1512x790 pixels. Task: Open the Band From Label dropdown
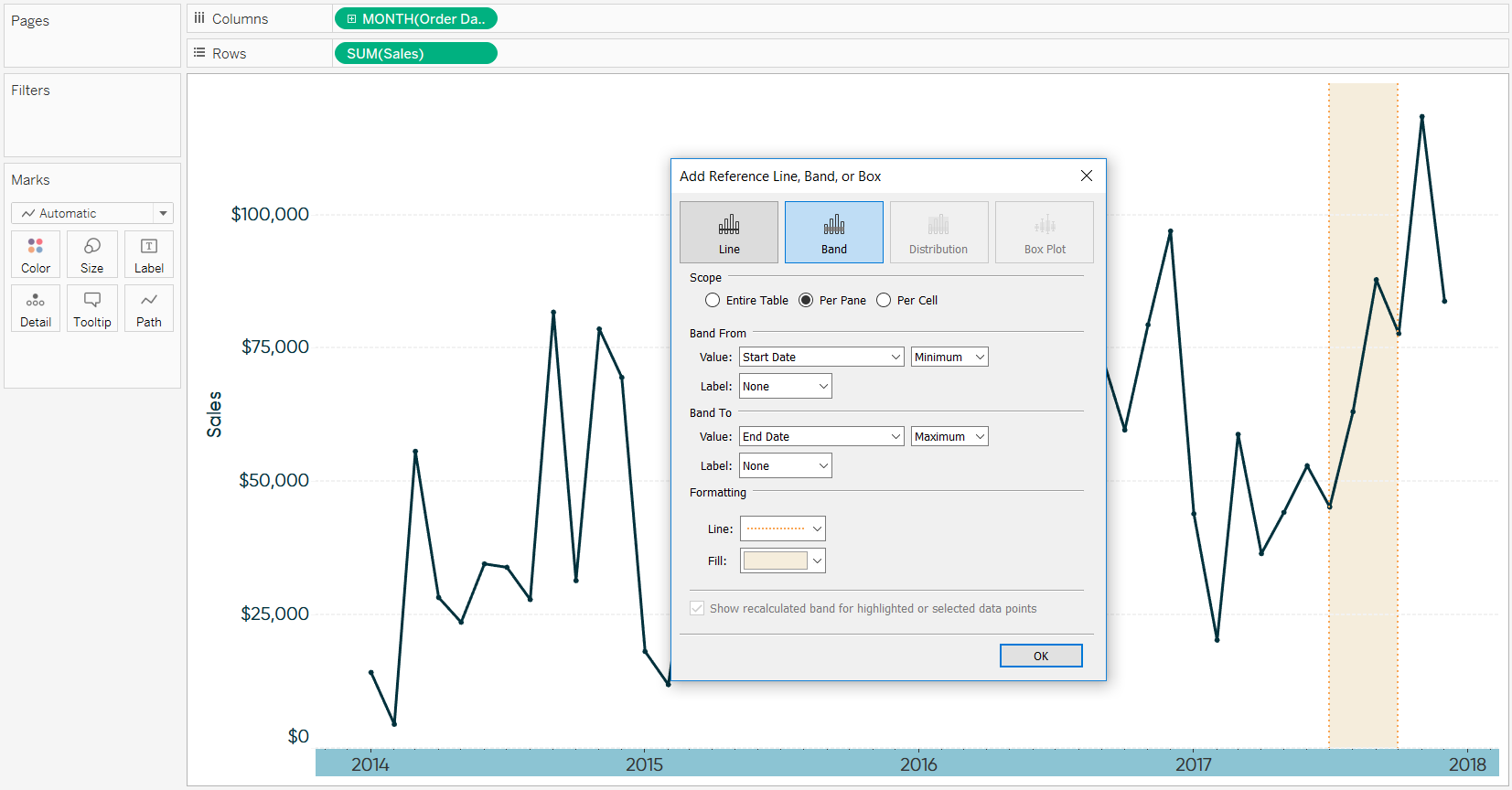tap(786, 386)
